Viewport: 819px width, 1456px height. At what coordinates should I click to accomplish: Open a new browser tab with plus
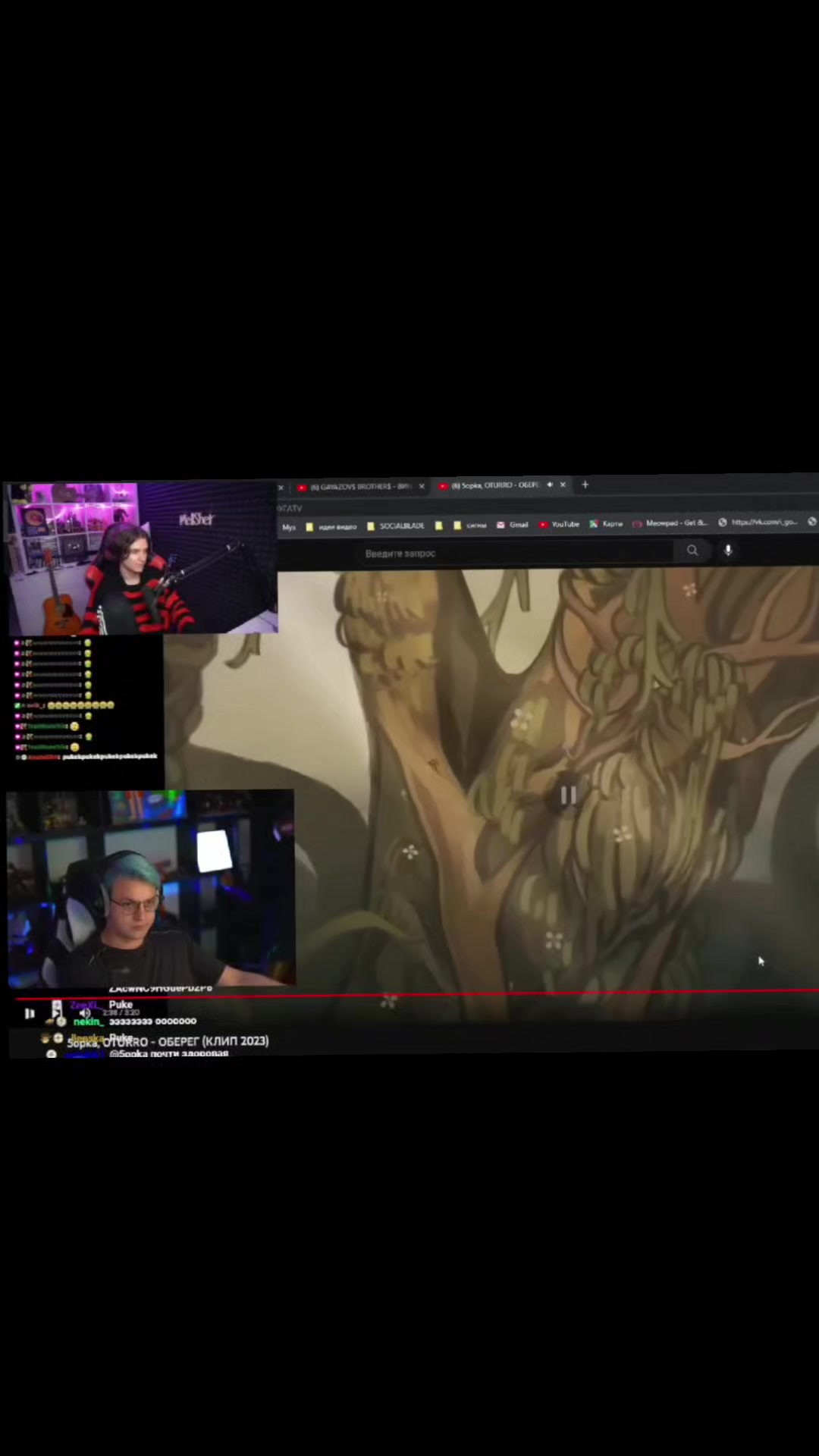(x=585, y=485)
